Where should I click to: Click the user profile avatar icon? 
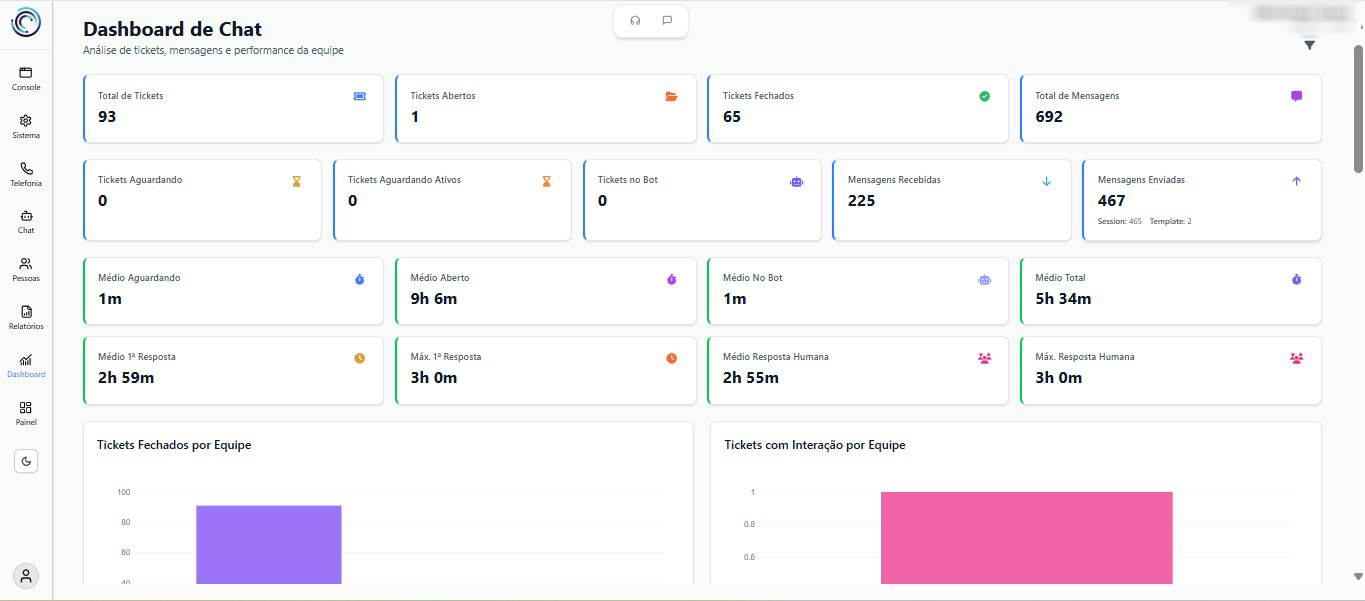click(26, 576)
